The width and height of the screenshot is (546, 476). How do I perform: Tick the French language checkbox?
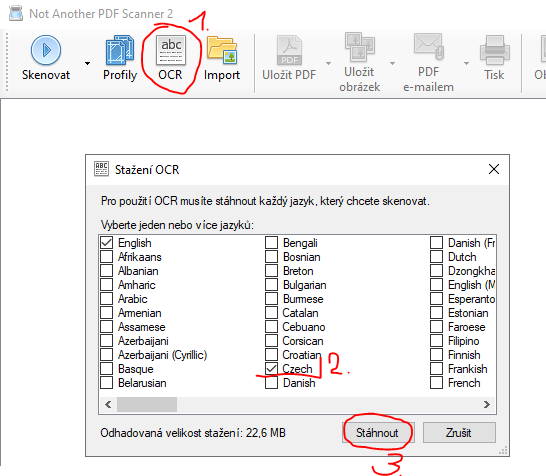coord(436,382)
